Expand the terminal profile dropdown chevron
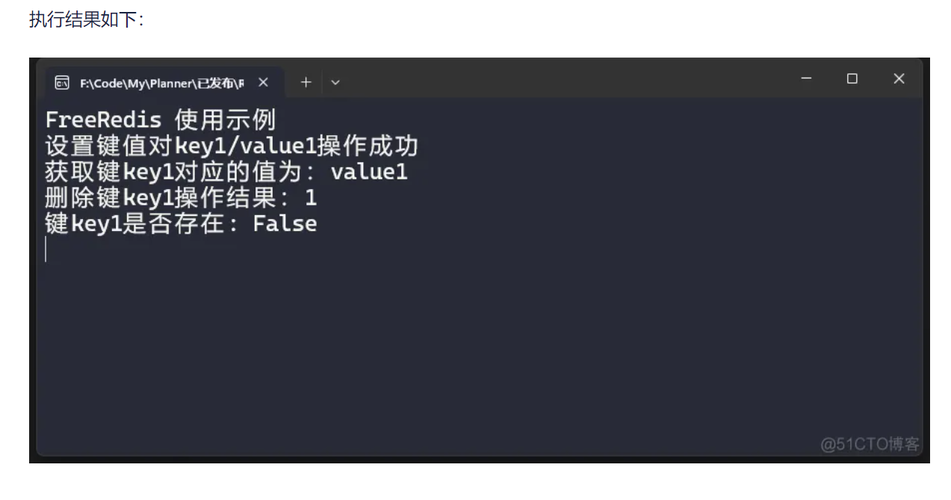951x500 pixels. [x=335, y=83]
